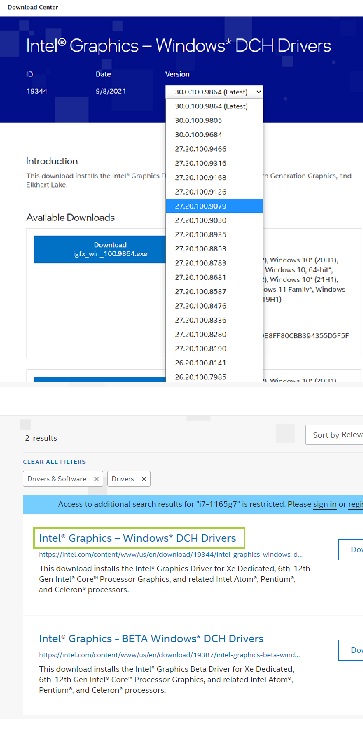Choose version 27.20.100.9168
The height and width of the screenshot is (731, 363).
(214, 178)
